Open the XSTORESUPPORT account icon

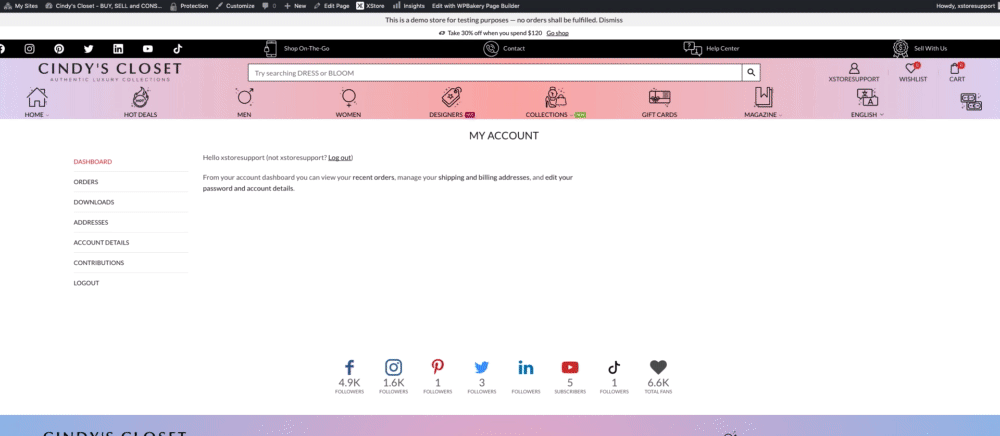pyautogui.click(x=854, y=68)
